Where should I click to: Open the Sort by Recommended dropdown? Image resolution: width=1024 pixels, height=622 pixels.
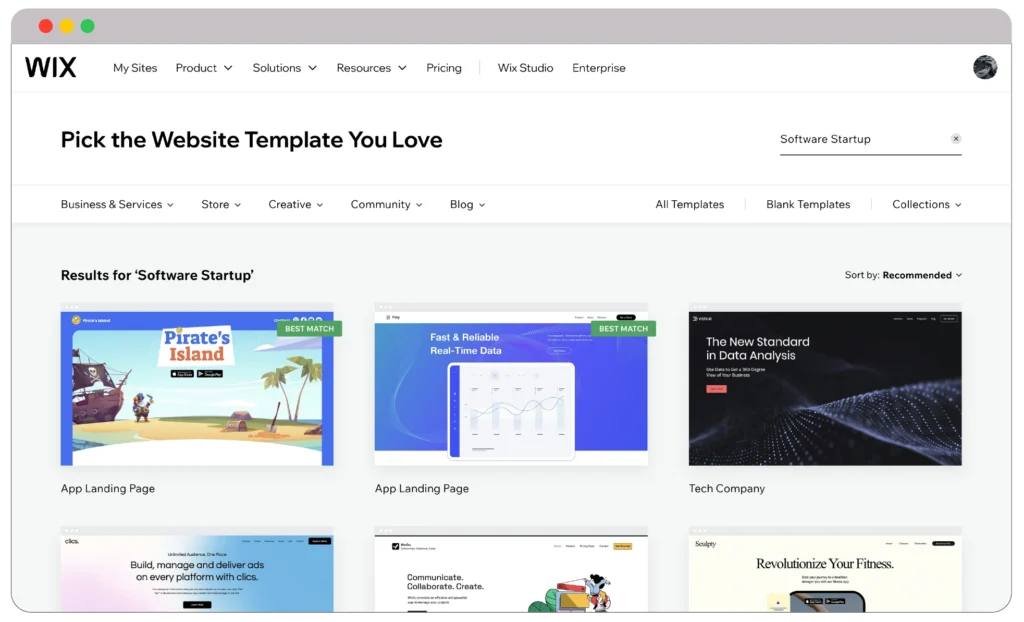[x=903, y=275]
